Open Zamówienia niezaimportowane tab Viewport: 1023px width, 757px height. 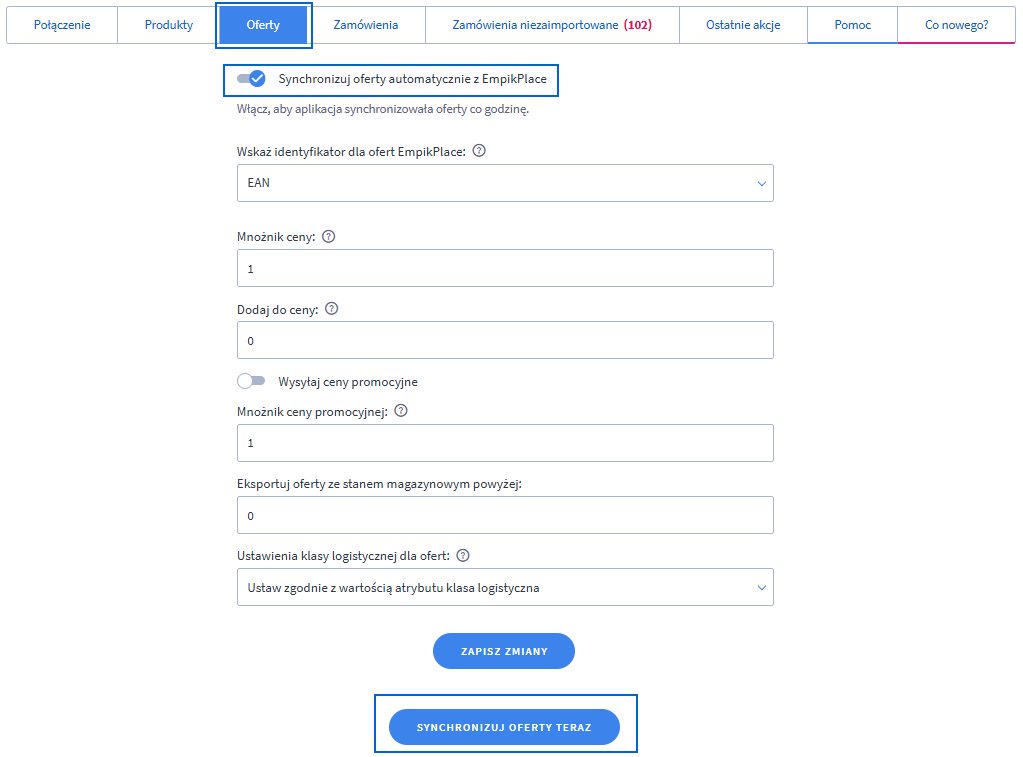551,25
